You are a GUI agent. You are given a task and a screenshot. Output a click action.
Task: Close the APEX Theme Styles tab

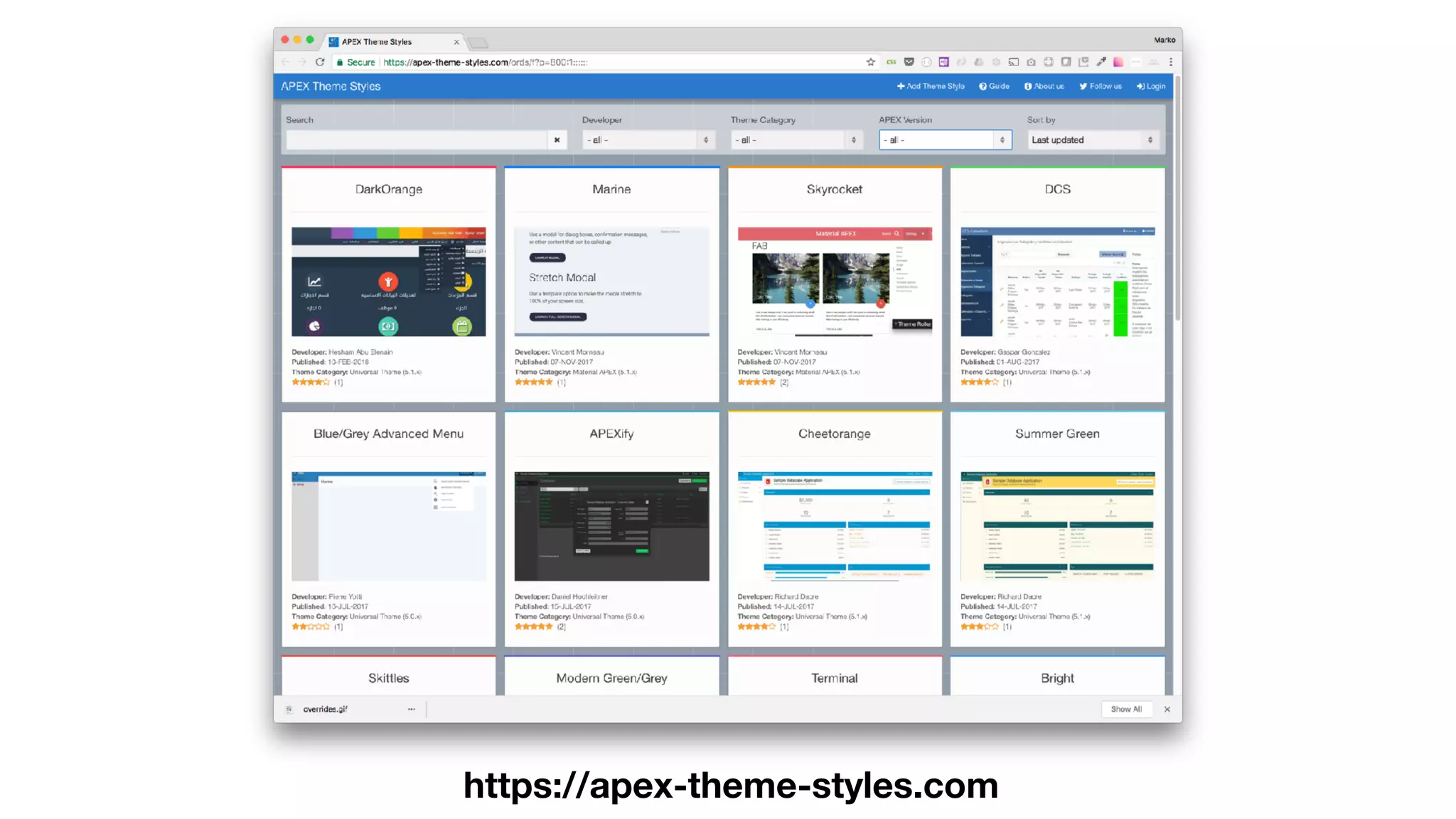click(456, 42)
